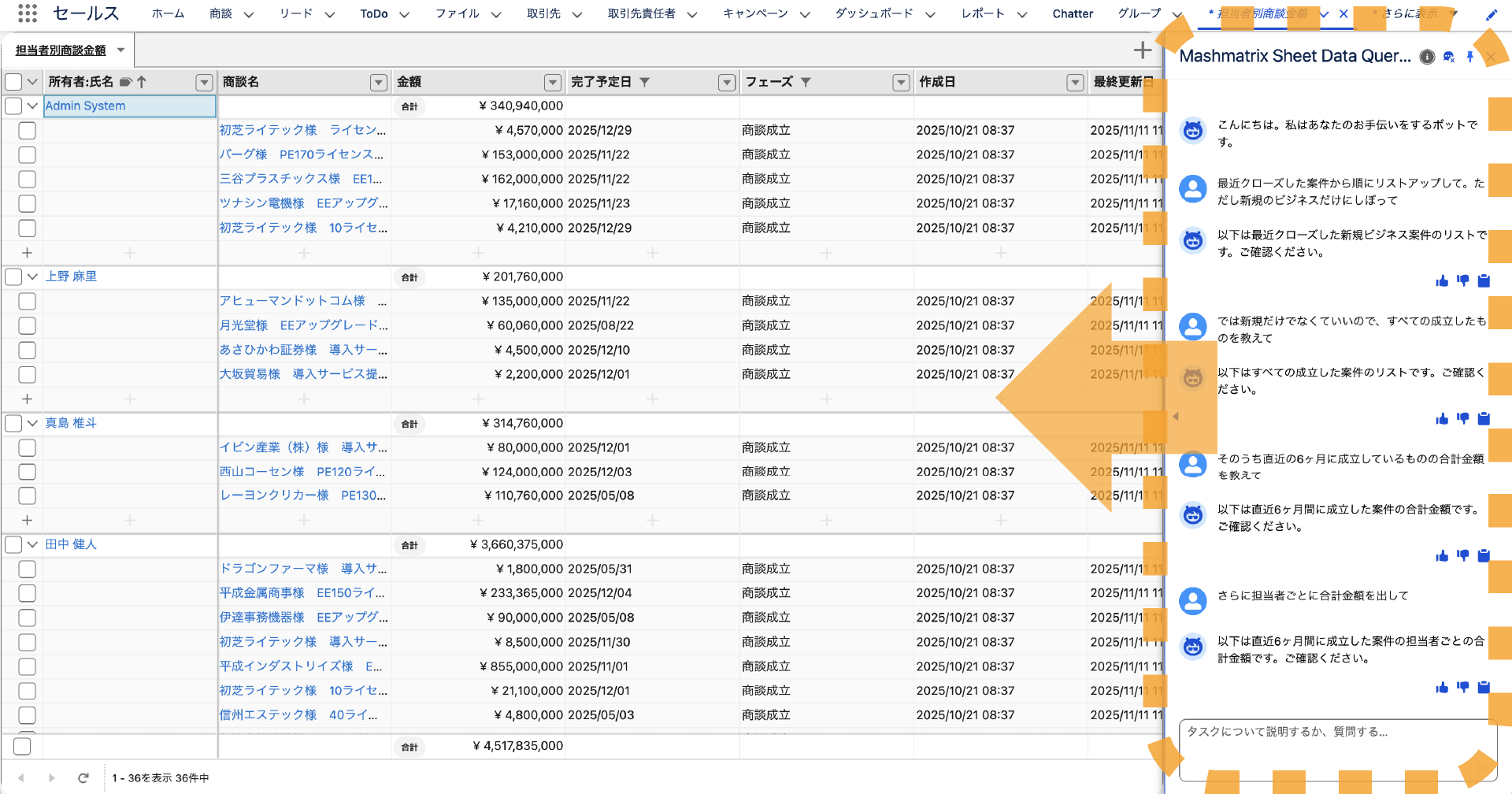The image size is (1512, 794).
Task: Click the clear chat bot icon
Action: pos(1449,57)
